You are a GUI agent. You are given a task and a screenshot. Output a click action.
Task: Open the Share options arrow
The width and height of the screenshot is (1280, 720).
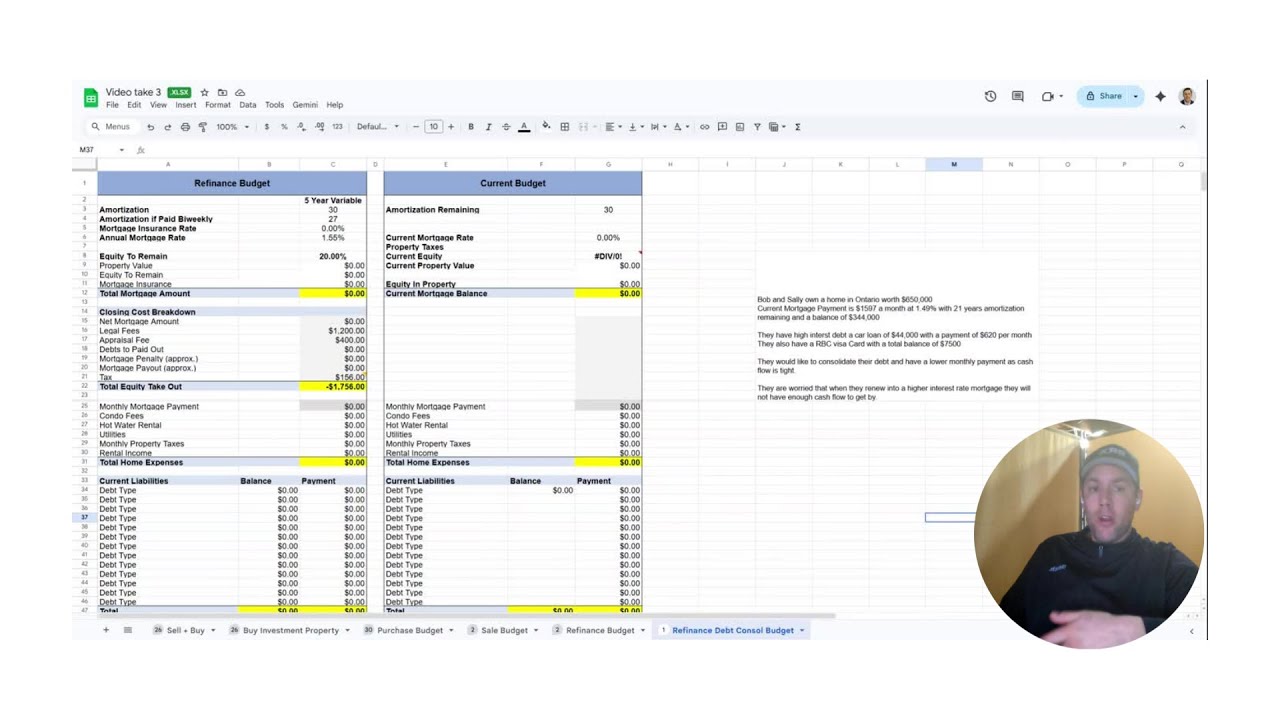1135,96
